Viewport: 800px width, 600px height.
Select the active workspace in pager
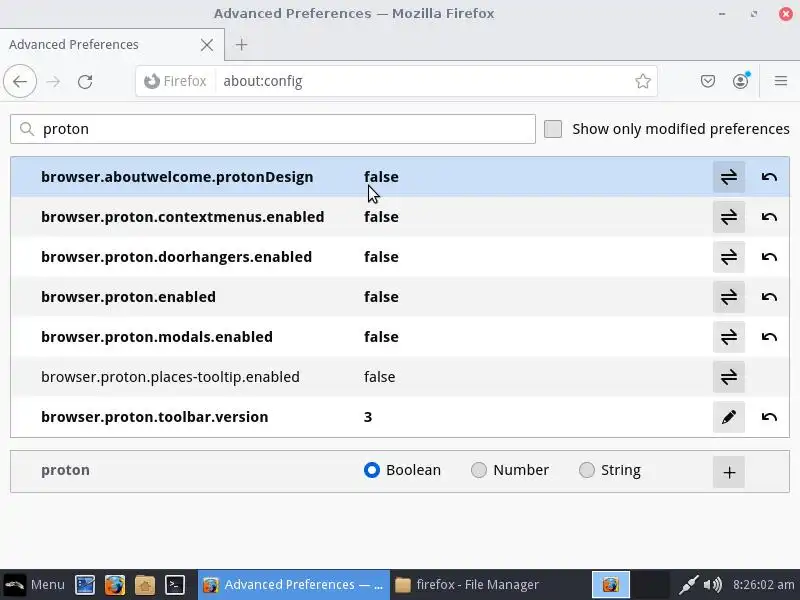pos(611,585)
